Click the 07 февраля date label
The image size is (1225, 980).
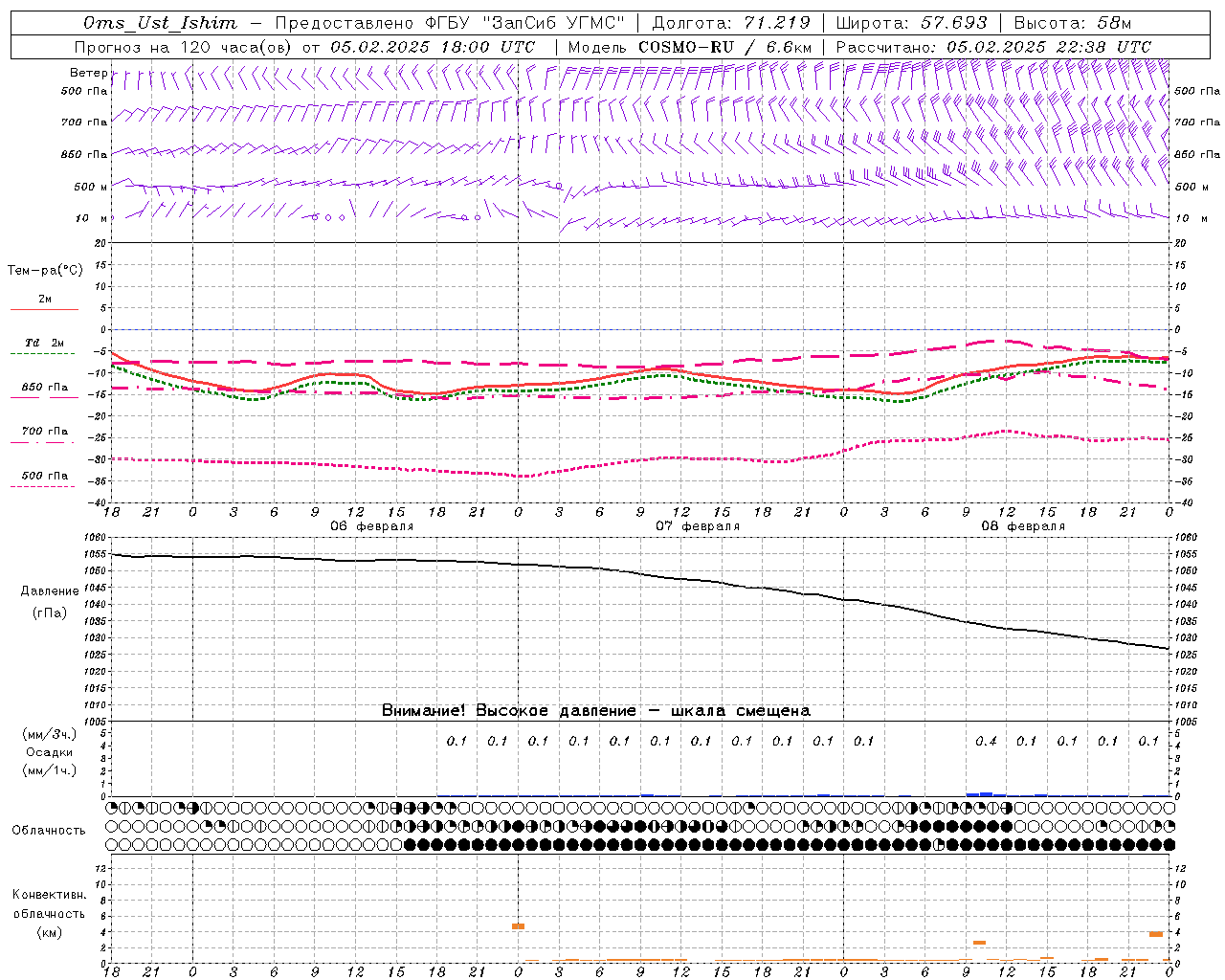pos(698,526)
